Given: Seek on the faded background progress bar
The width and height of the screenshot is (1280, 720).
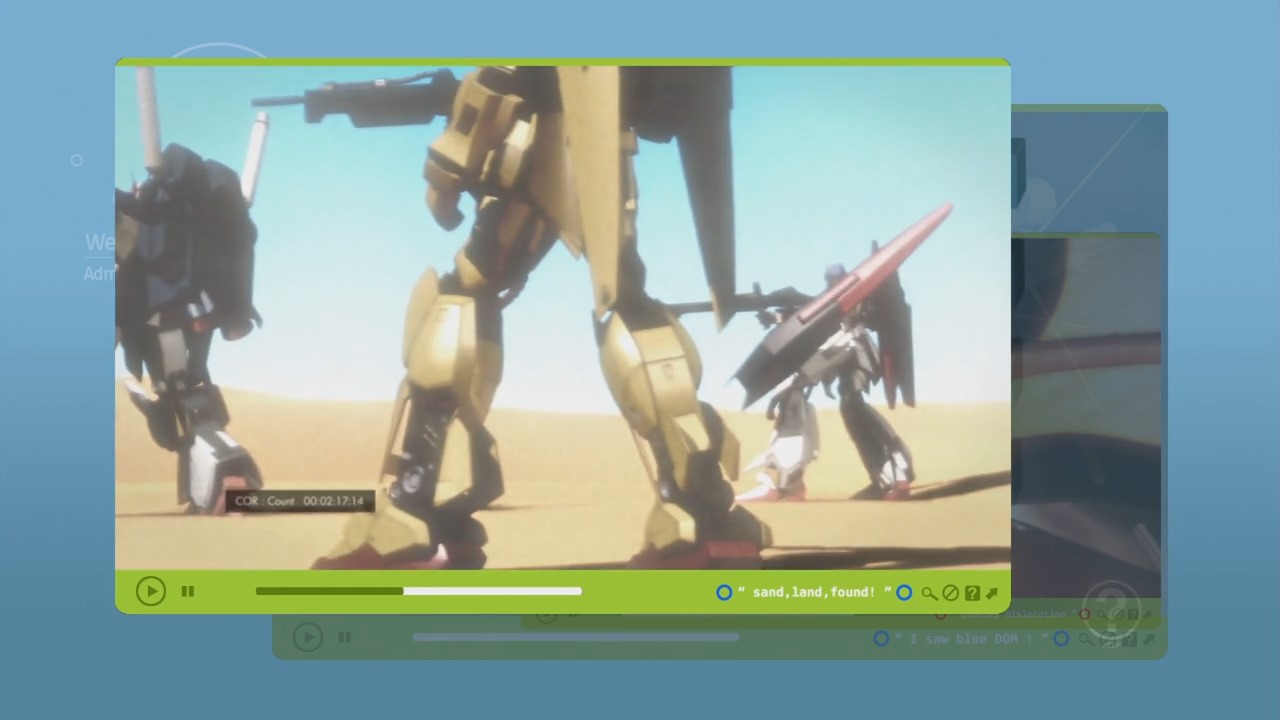Looking at the screenshot, I should [x=575, y=637].
